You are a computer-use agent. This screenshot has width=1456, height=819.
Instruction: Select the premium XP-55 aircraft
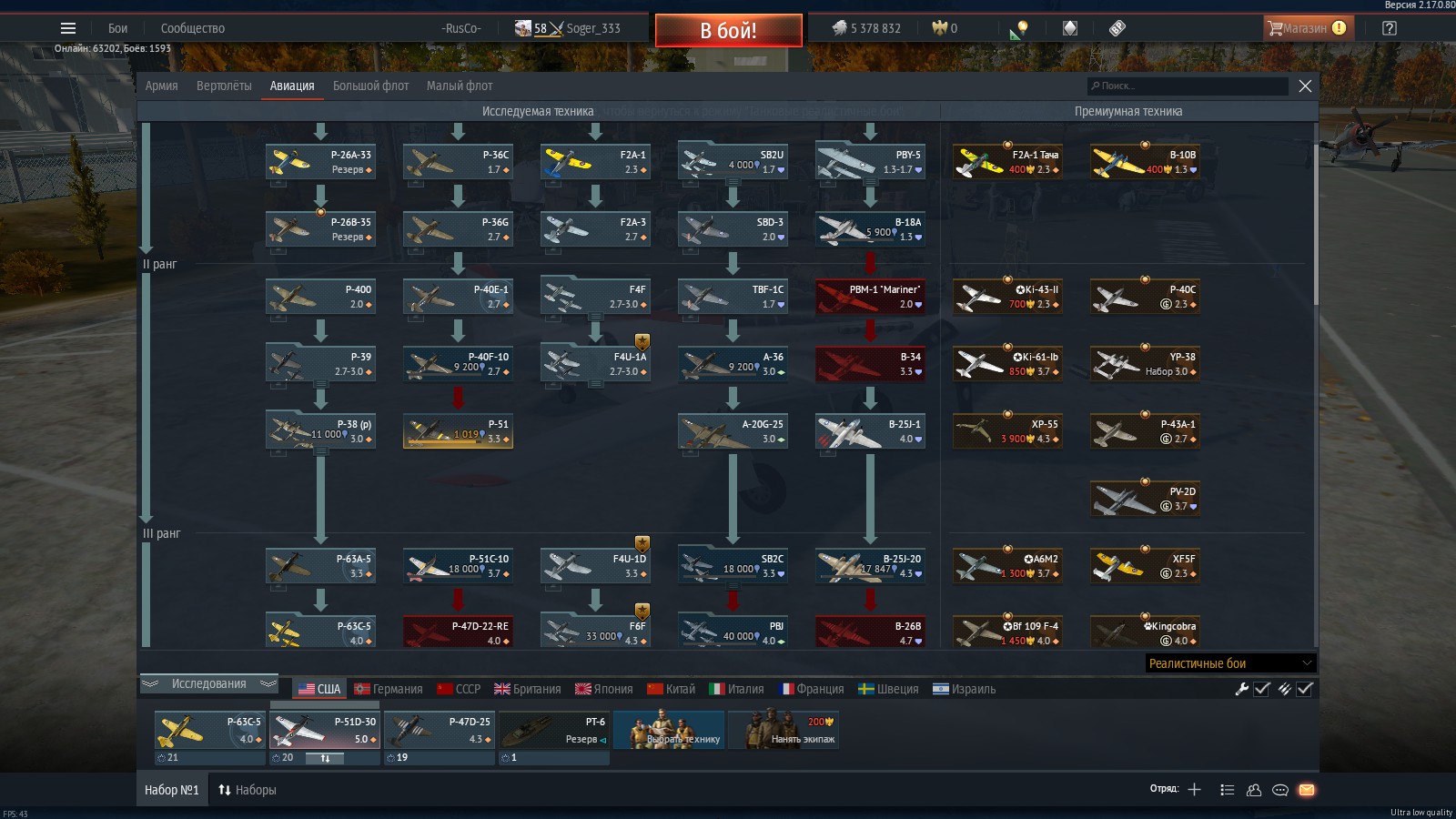click(x=1007, y=430)
